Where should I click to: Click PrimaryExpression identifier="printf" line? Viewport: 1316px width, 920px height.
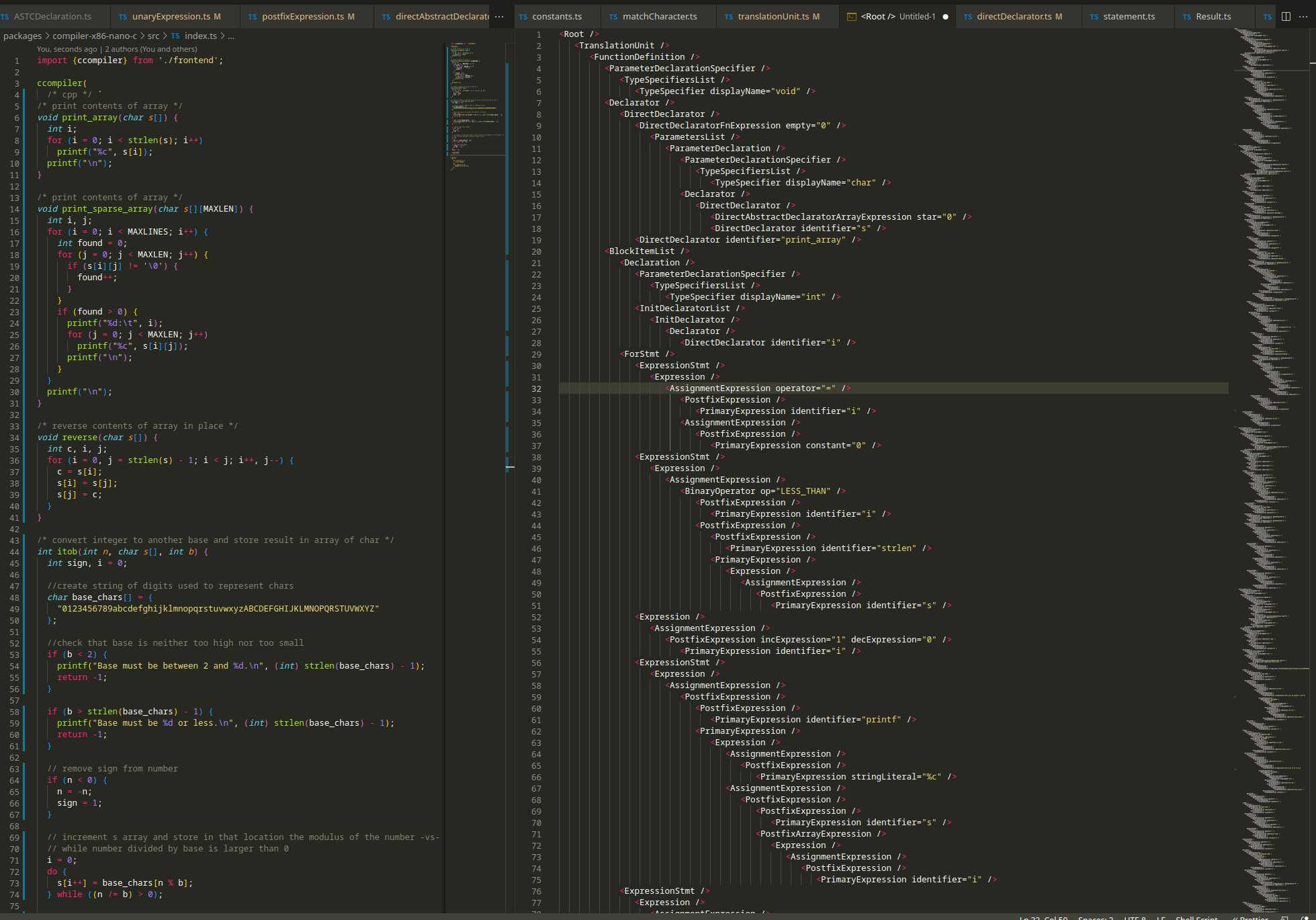coord(814,720)
